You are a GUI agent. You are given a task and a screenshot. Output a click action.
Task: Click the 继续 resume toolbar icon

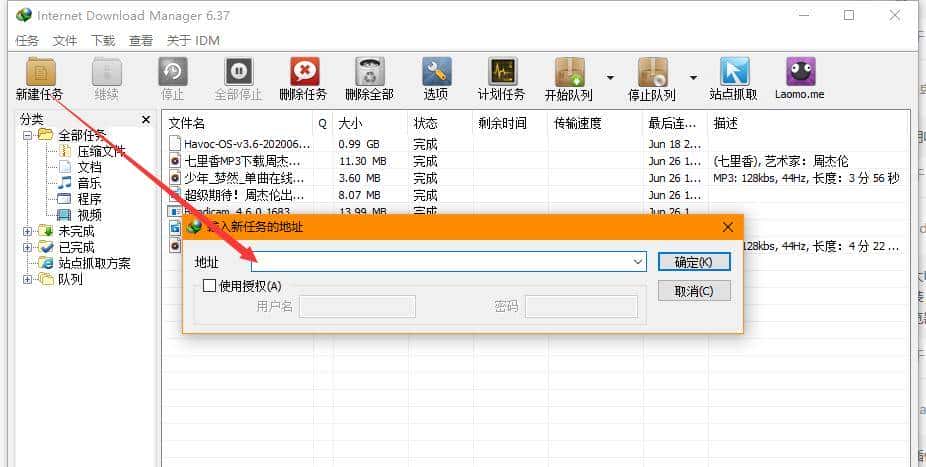[107, 72]
